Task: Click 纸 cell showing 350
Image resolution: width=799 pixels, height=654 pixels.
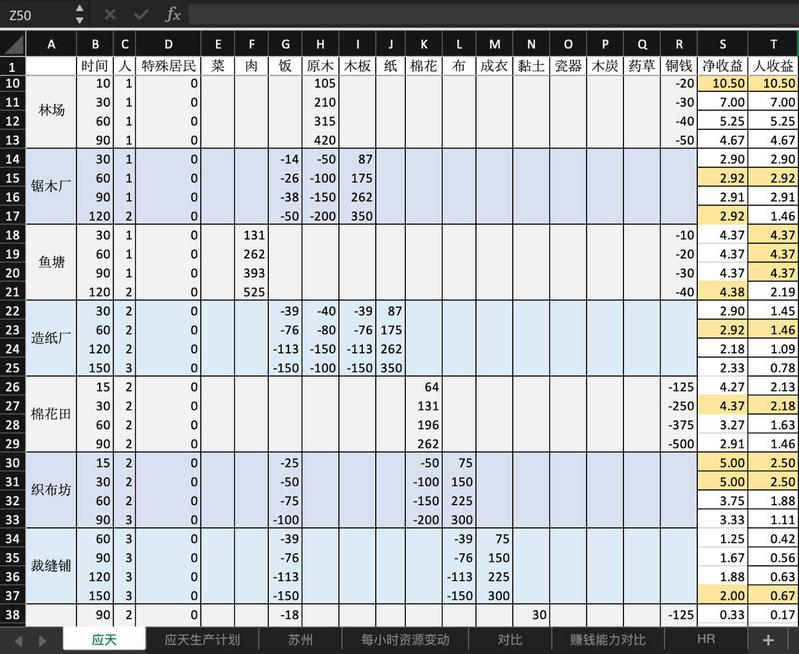Action: tap(390, 368)
